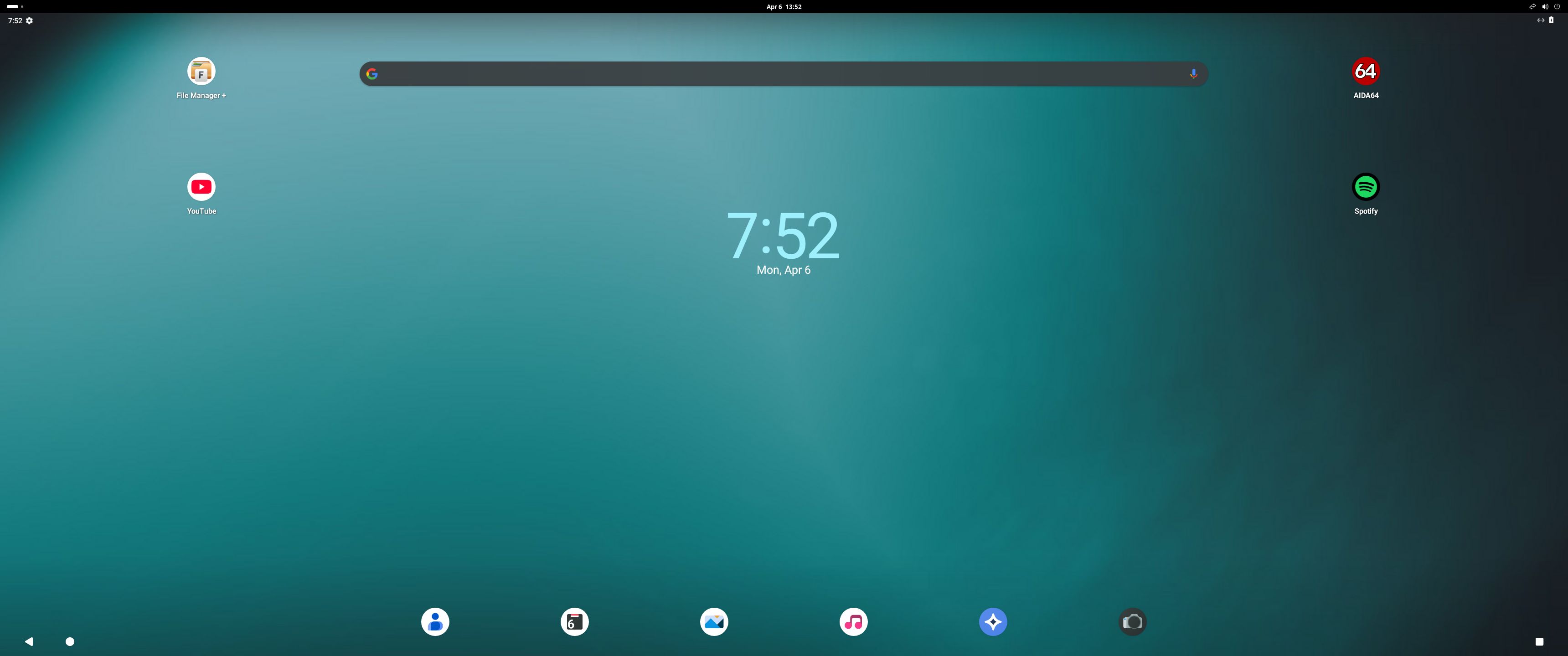Click the settings gear in status bar
Viewport: 1568px width, 656px height.
click(29, 20)
